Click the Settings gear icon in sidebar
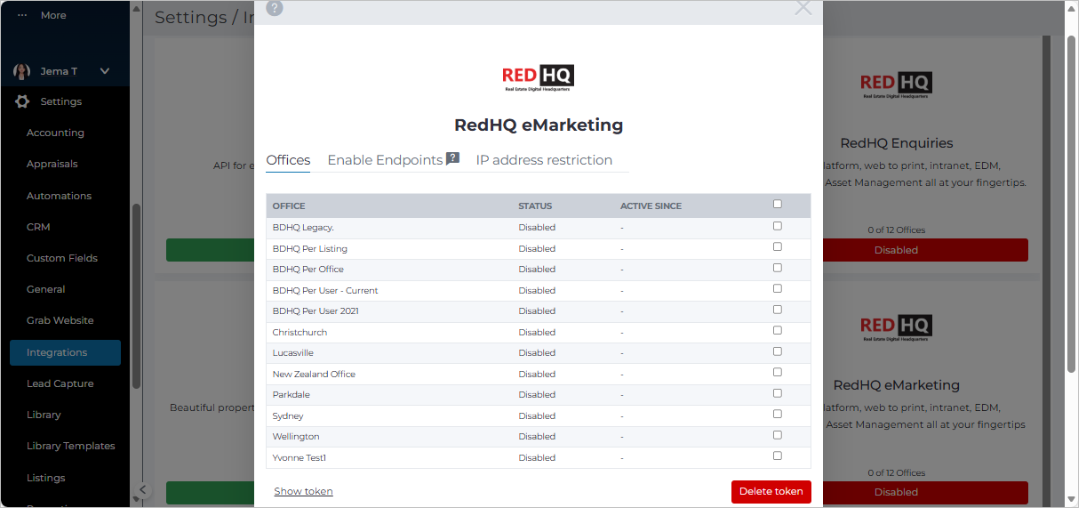The height and width of the screenshot is (508, 1080). click(x=22, y=101)
